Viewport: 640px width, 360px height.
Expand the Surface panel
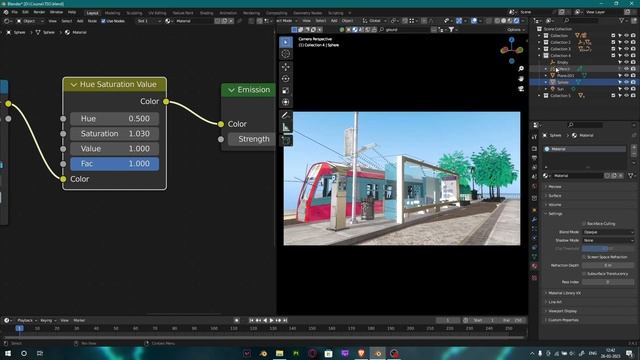click(555, 196)
